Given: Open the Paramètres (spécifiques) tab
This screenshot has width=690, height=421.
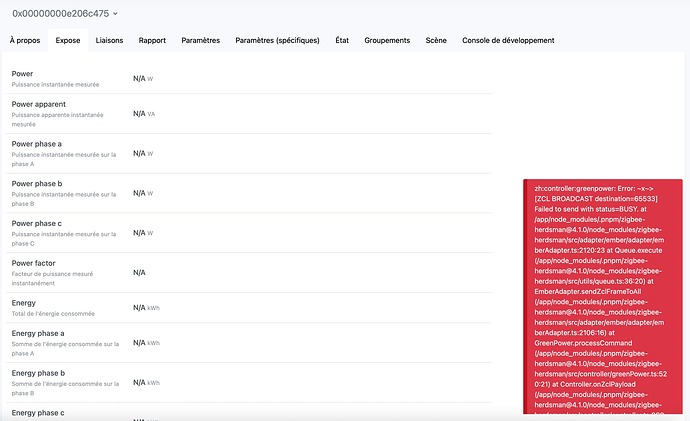Looking at the screenshot, I should click(x=277, y=40).
